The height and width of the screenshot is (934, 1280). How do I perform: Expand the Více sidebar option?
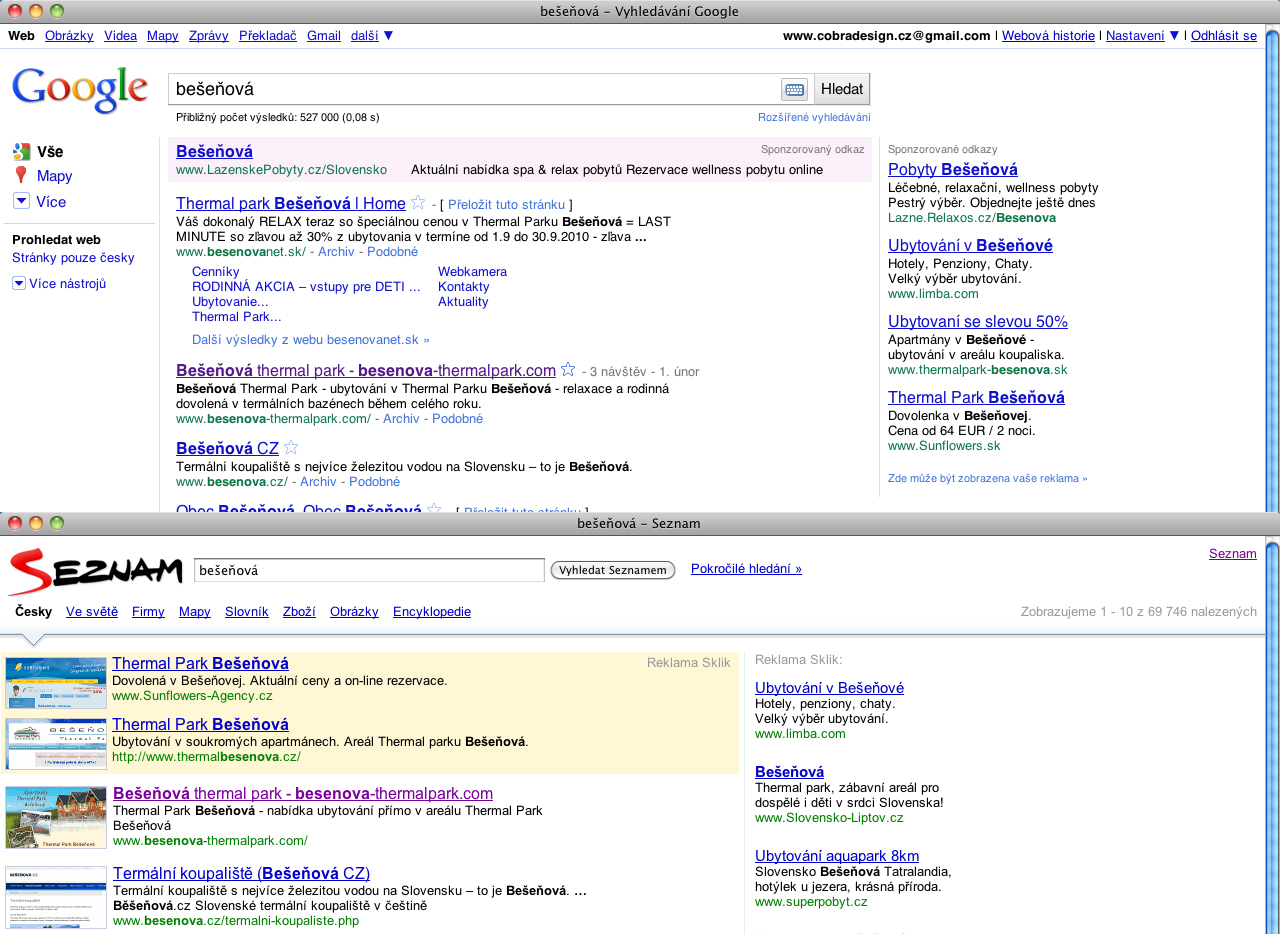21,201
